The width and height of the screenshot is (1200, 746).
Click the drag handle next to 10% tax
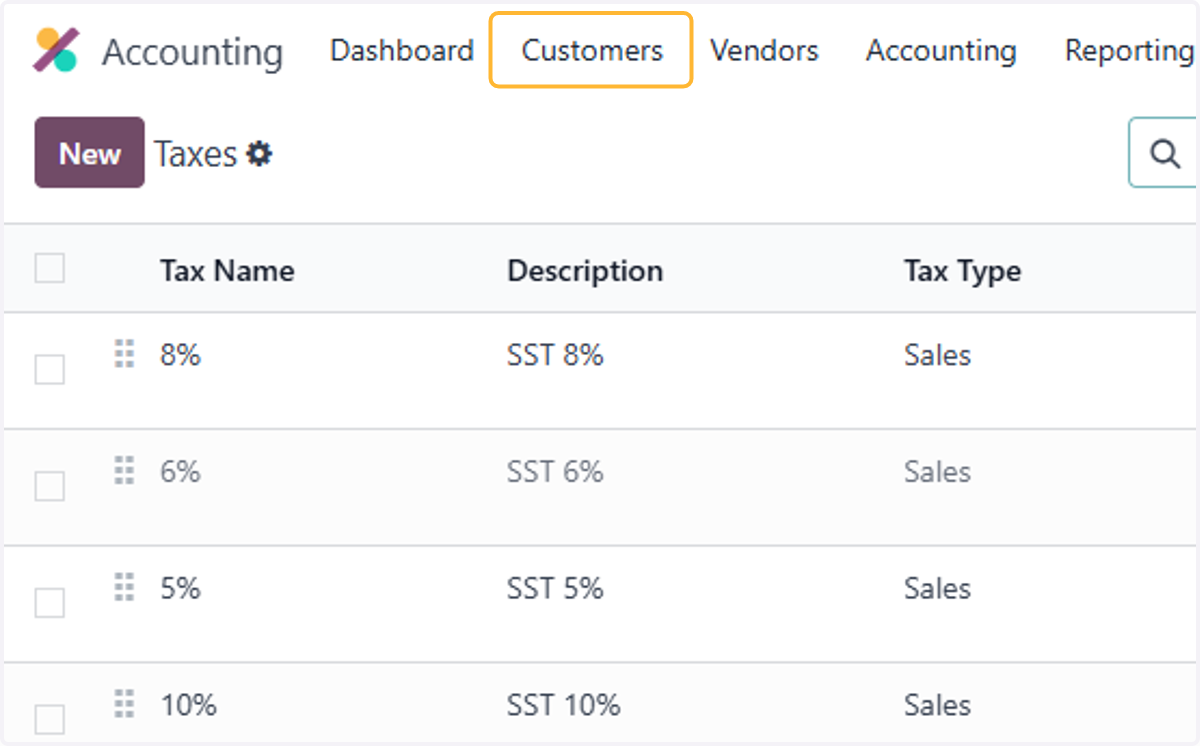coord(124,705)
